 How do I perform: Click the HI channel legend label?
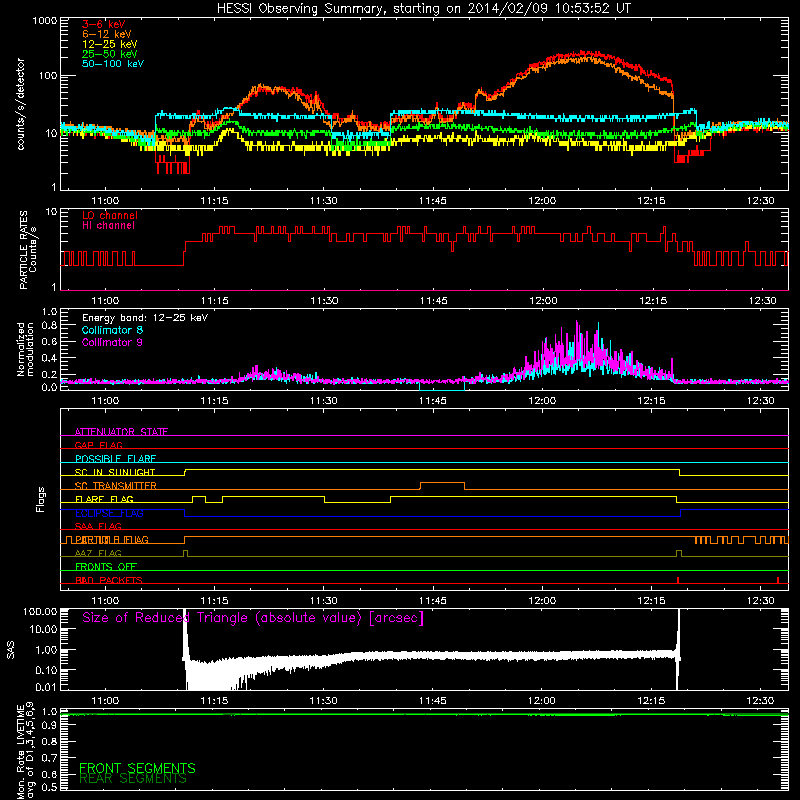[x=108, y=226]
